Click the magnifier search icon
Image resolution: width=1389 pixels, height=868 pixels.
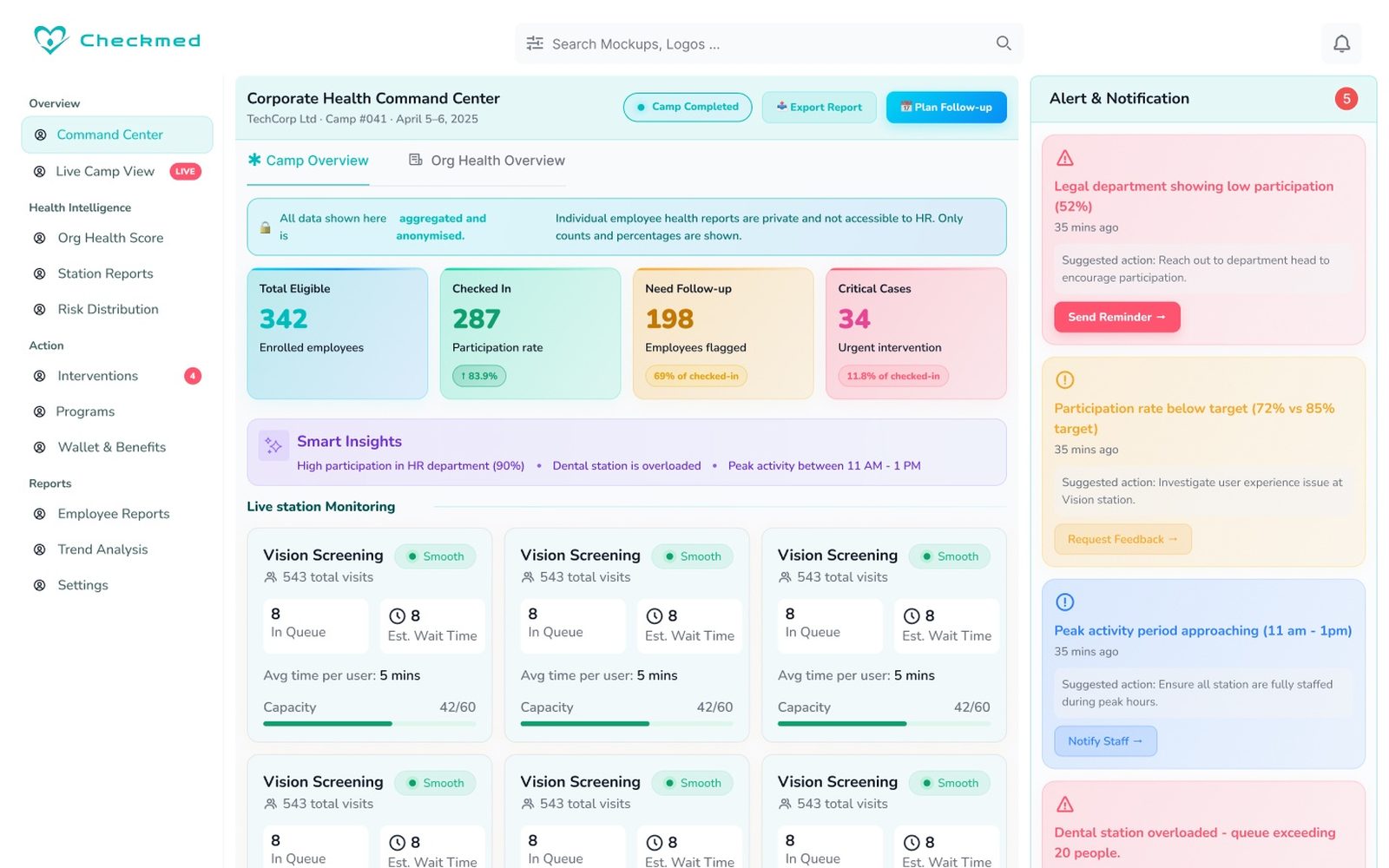(1004, 43)
